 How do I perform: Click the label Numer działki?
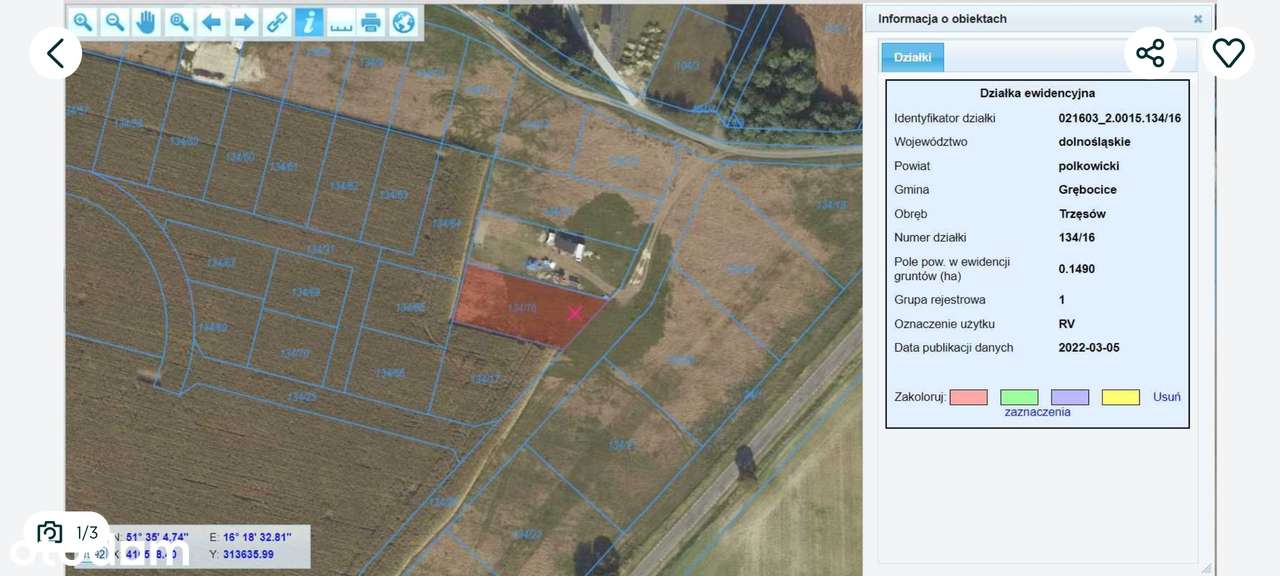(930, 238)
